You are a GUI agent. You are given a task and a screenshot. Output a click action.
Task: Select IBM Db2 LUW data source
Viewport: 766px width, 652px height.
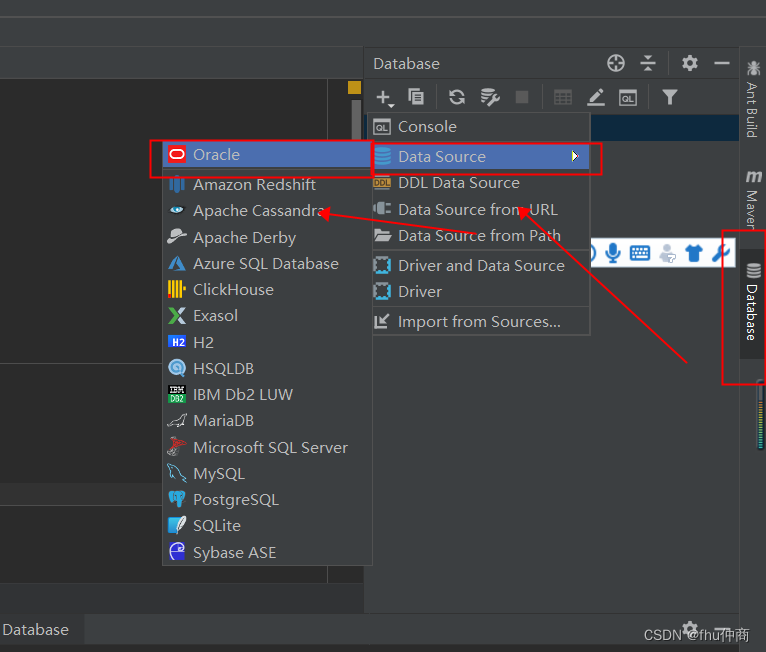[x=267, y=395]
